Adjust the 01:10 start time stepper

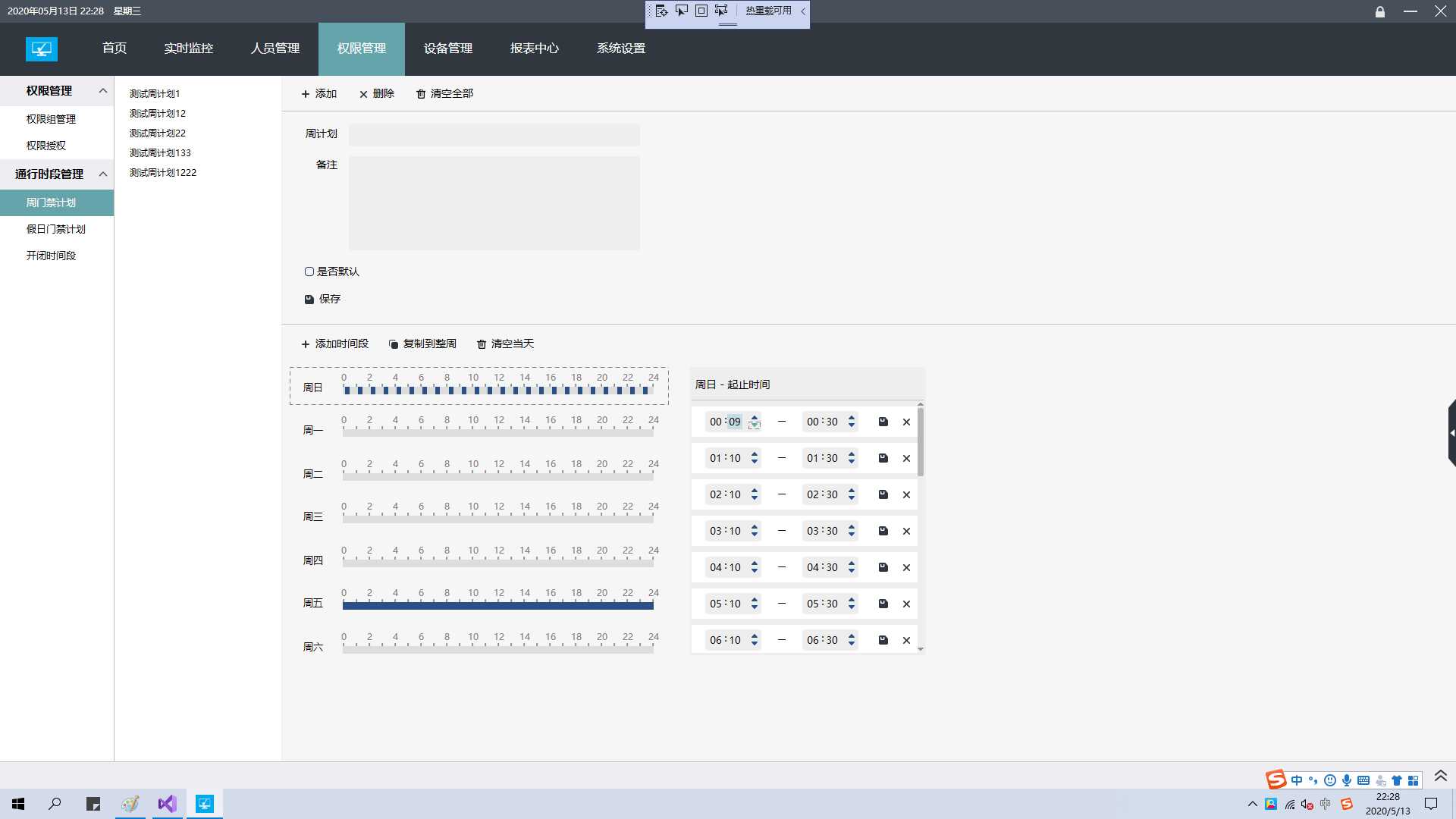point(754,458)
